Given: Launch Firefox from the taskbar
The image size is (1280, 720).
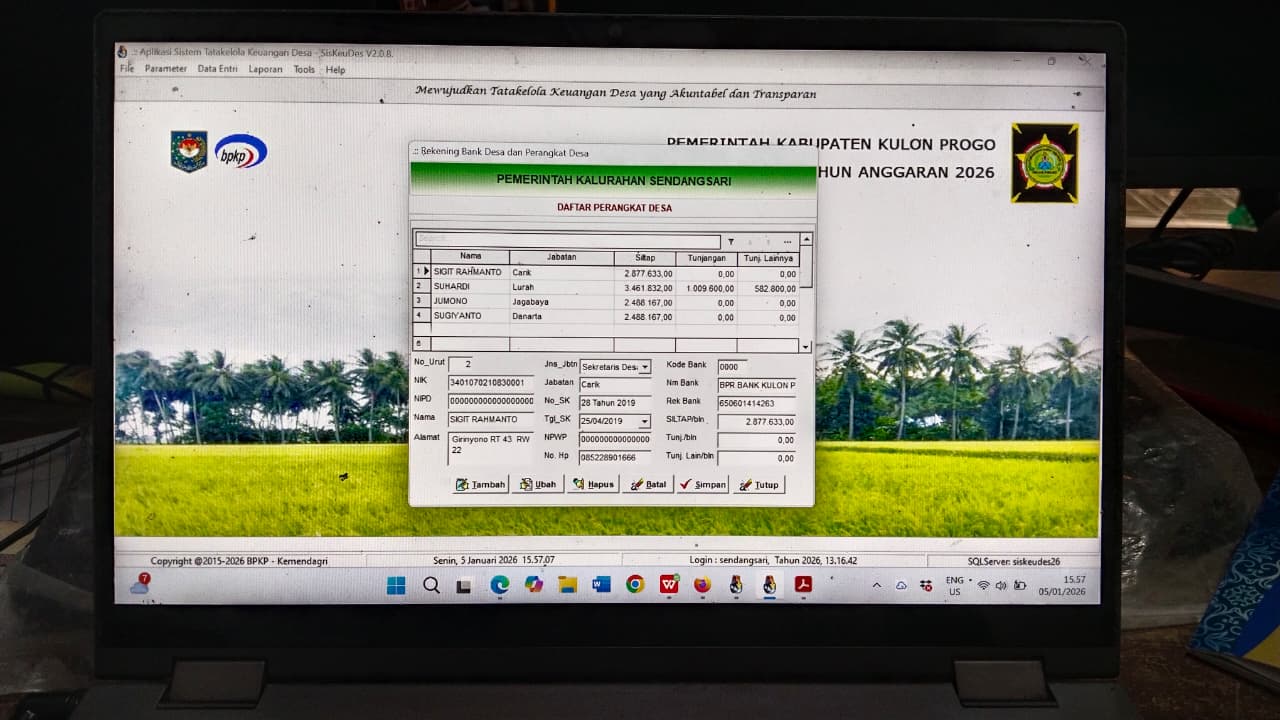Looking at the screenshot, I should [702, 585].
